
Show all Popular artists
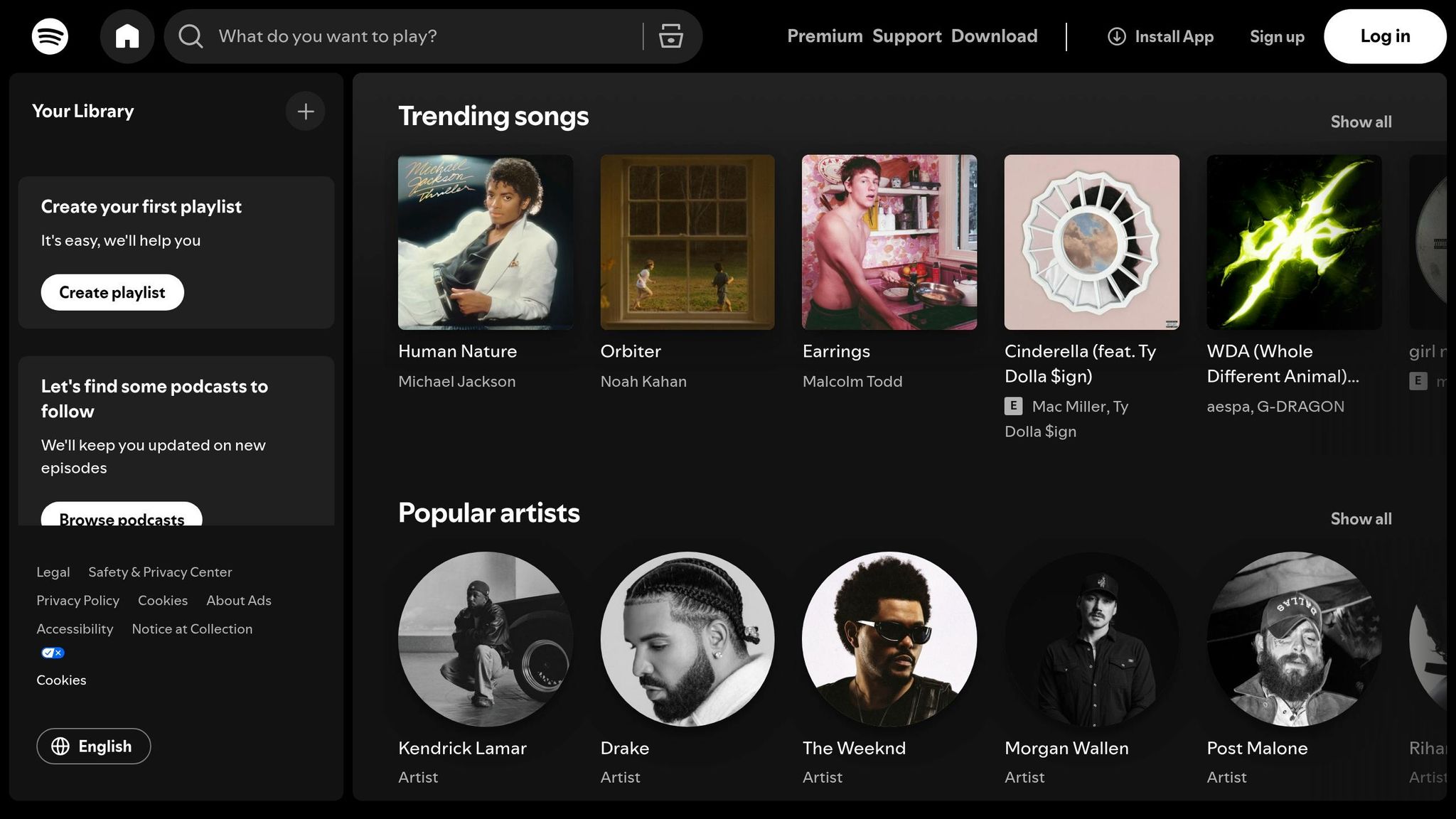[1361, 519]
